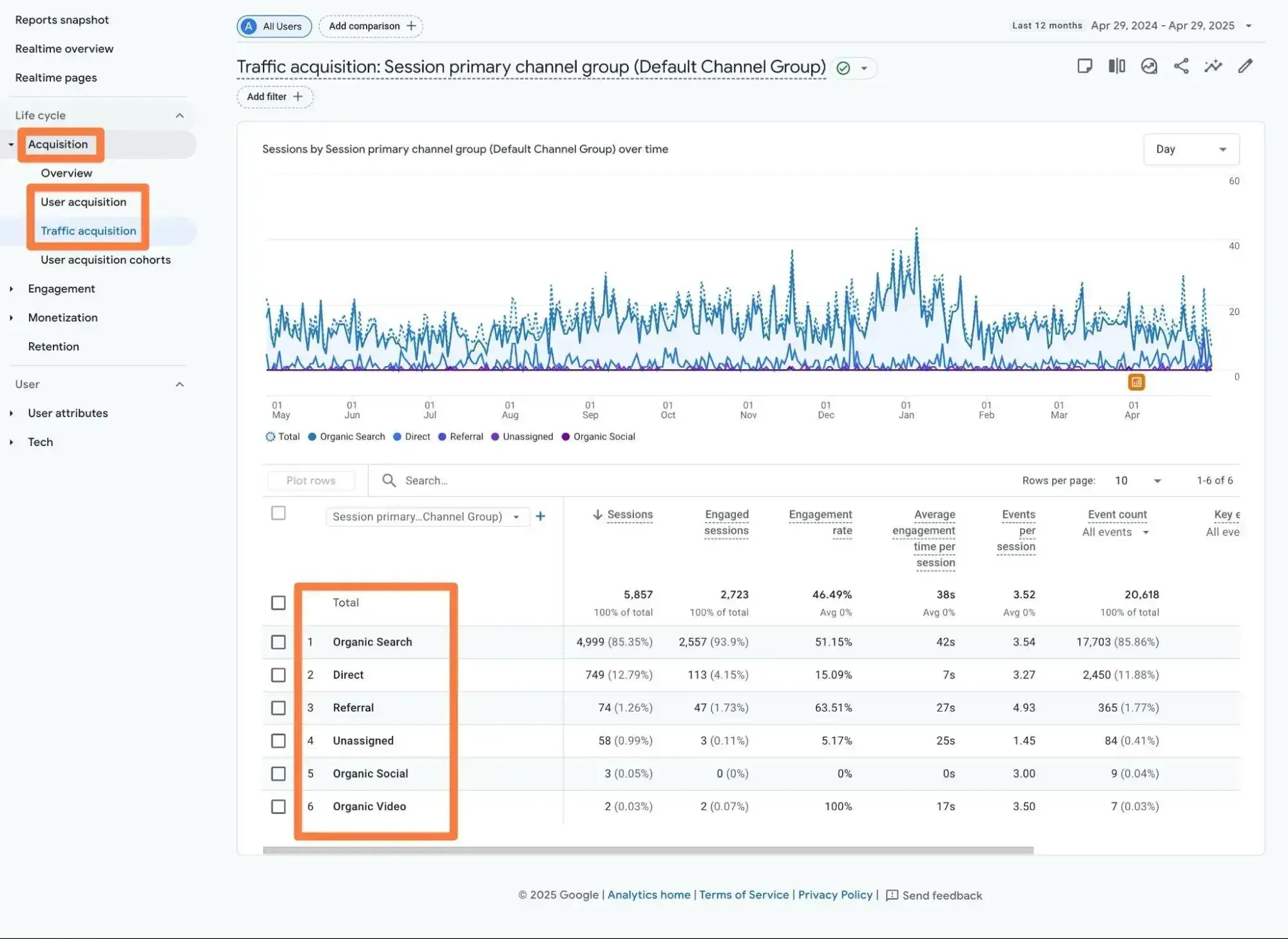Go to Realtime overview
Image resolution: width=1288 pixels, height=939 pixels.
(64, 48)
